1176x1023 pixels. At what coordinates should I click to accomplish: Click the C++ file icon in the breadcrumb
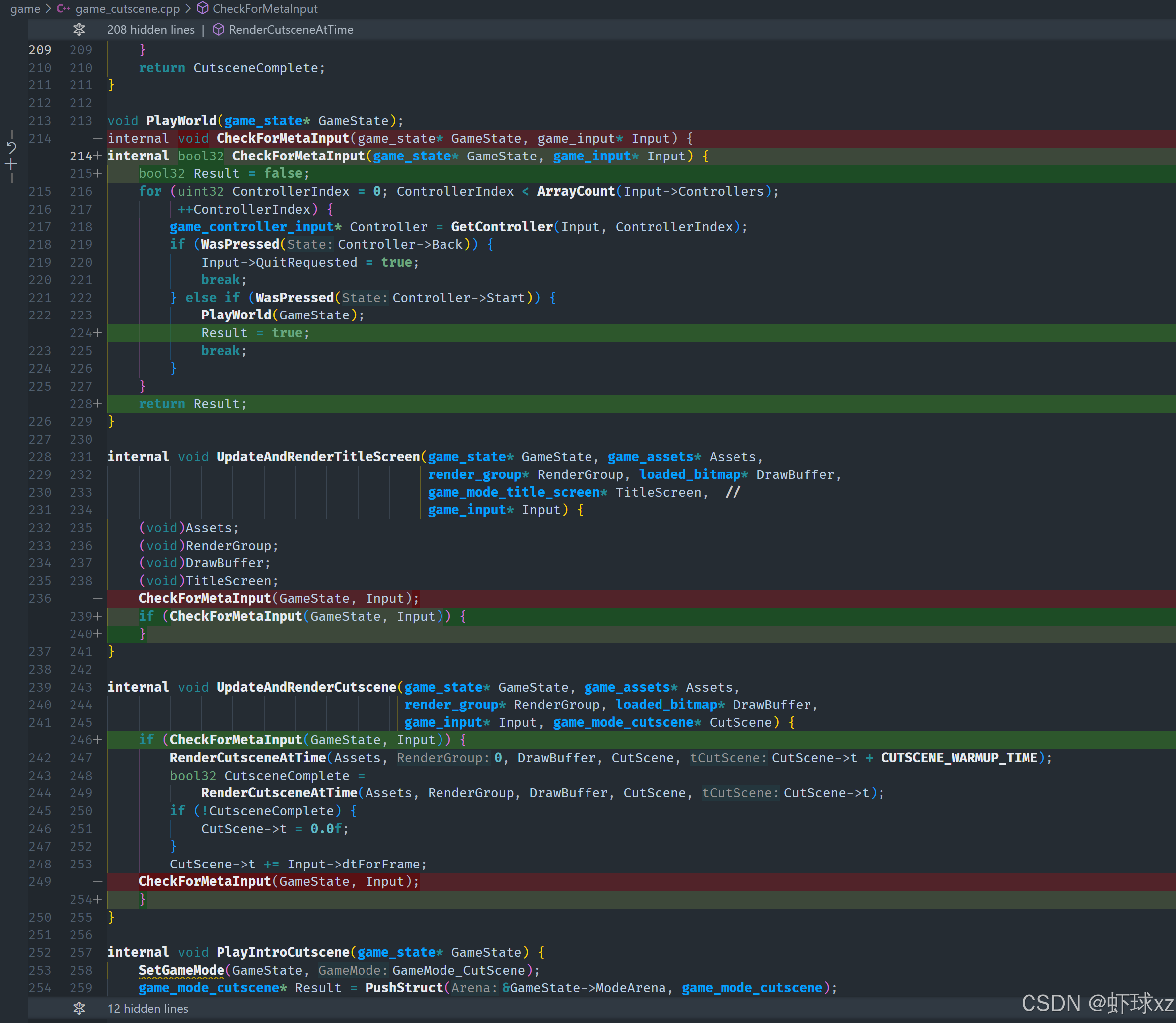64,8
